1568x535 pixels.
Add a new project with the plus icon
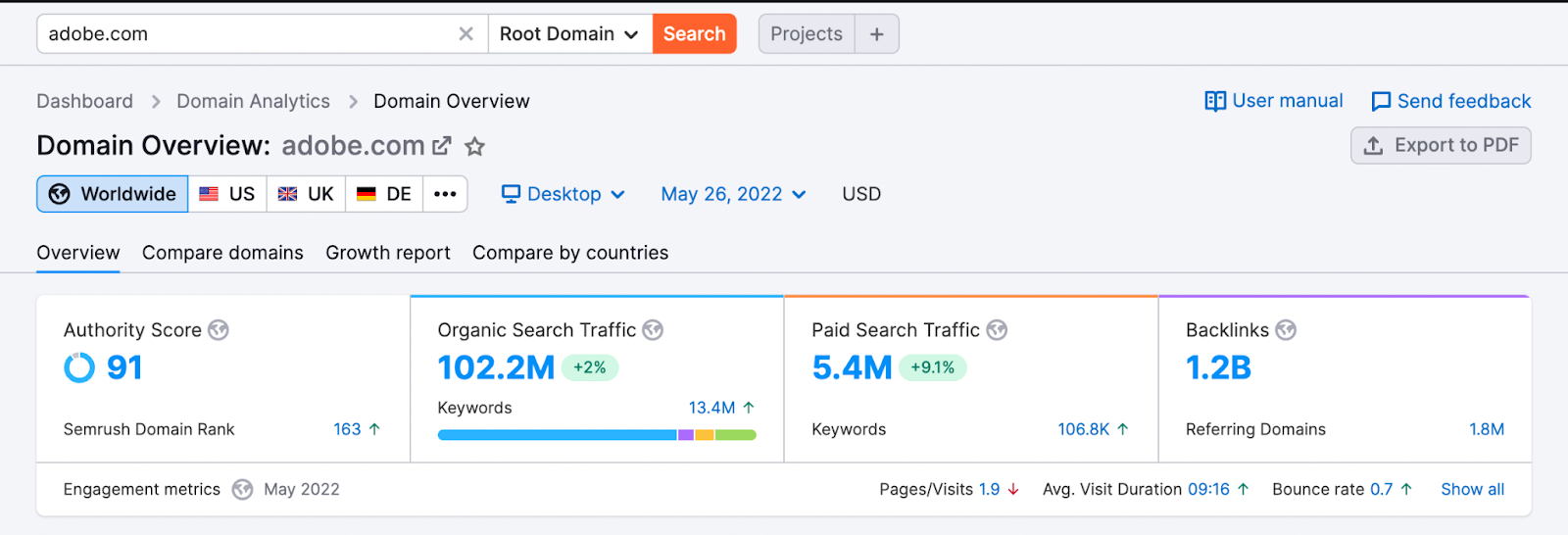(x=877, y=34)
